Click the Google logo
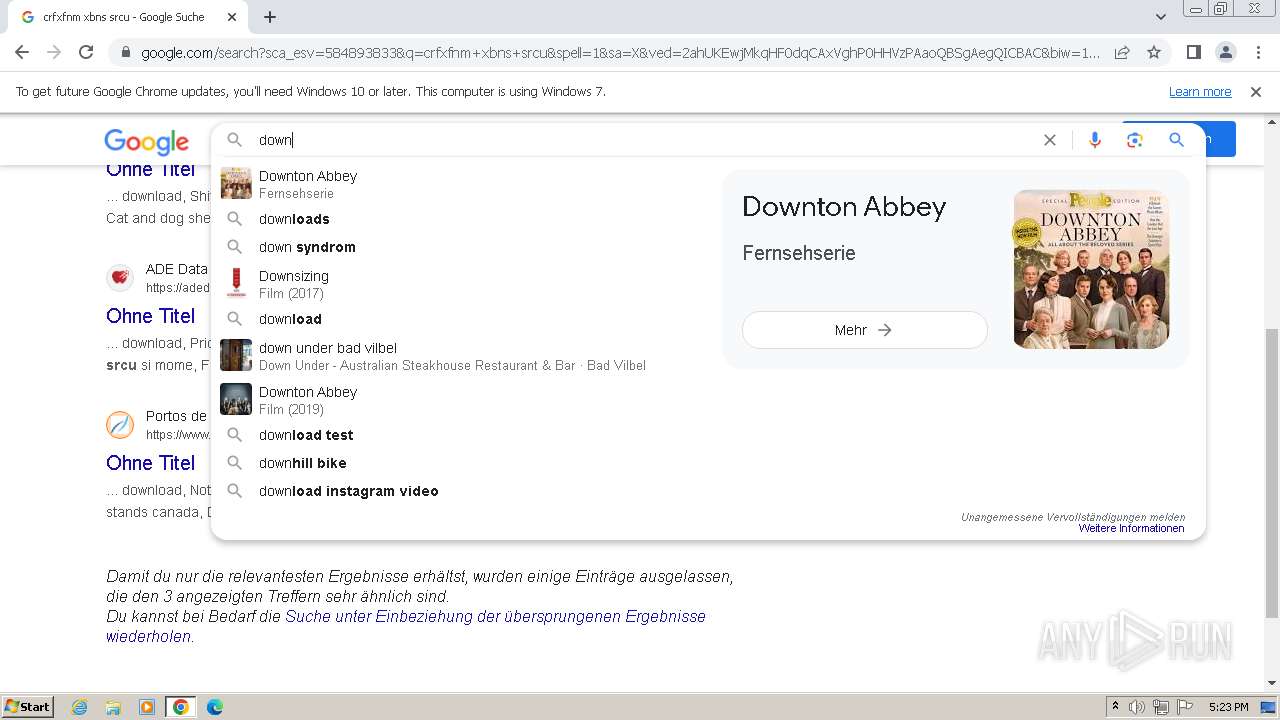This screenshot has height=720, width=1280. click(x=146, y=141)
